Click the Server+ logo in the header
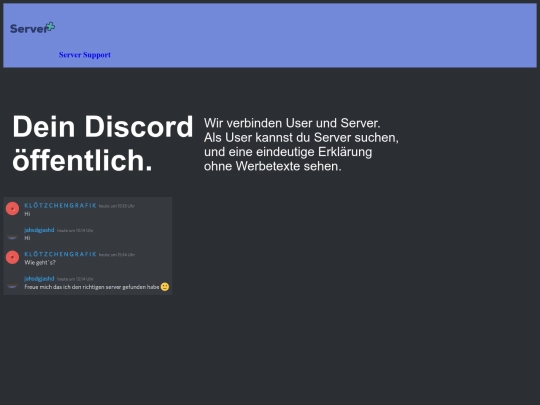Image resolution: width=540 pixels, height=405 pixels. pyautogui.click(x=32, y=28)
